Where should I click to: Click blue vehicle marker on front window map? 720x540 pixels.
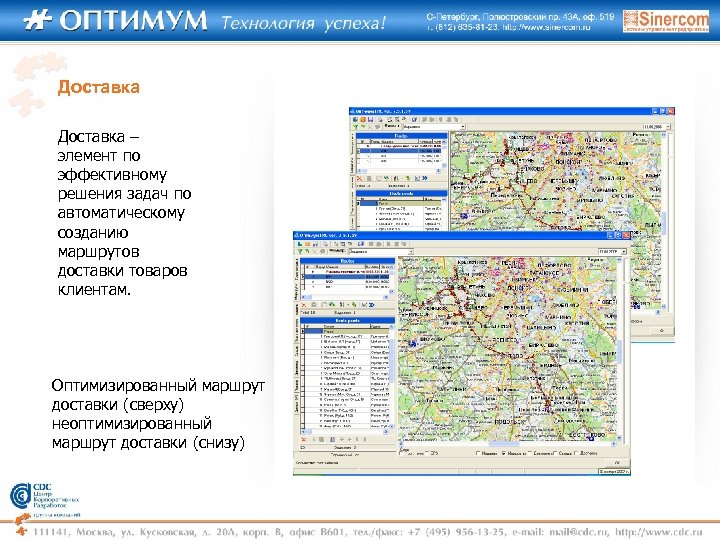point(412,342)
